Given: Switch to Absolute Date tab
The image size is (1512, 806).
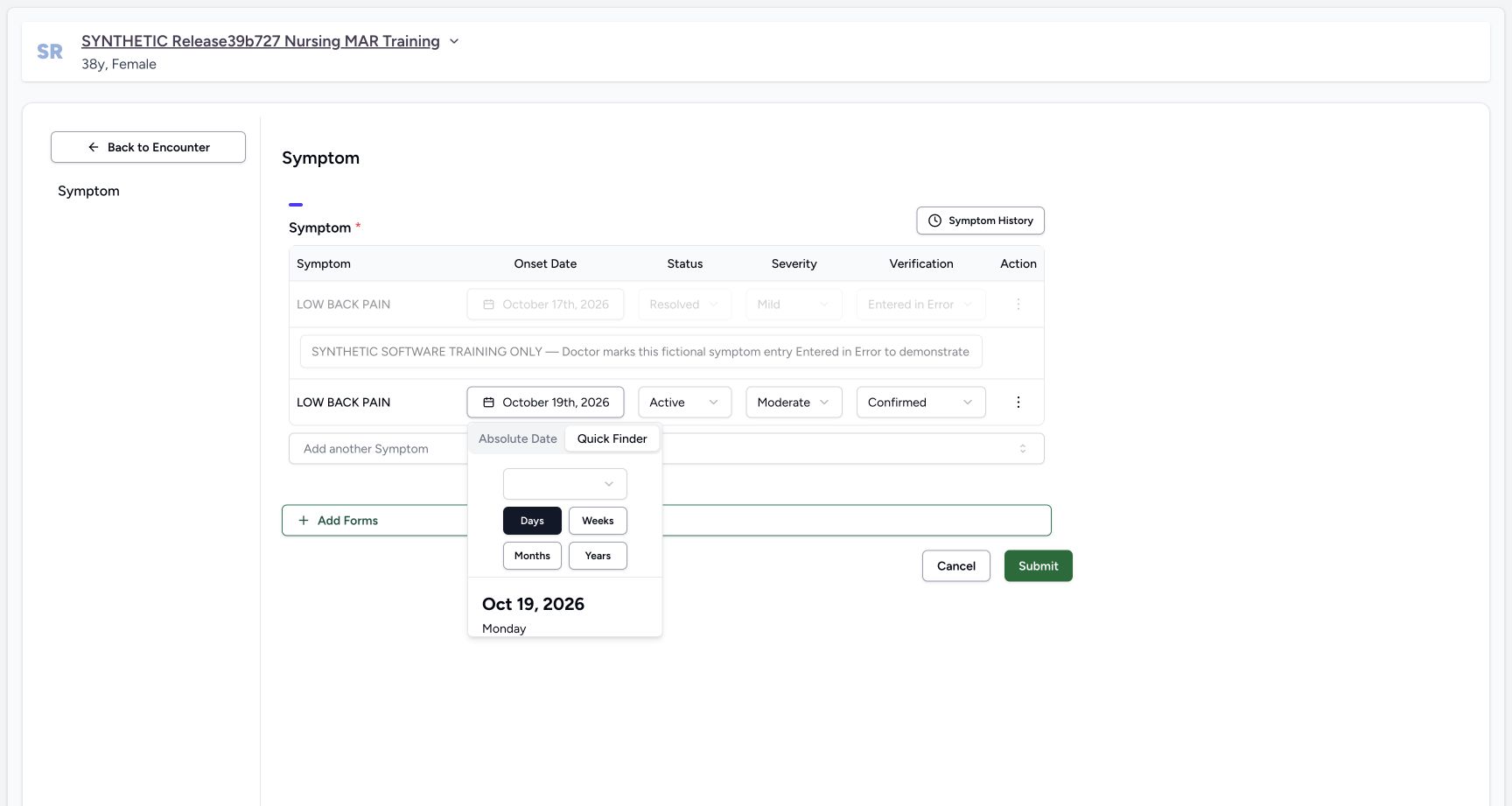Looking at the screenshot, I should click(518, 438).
